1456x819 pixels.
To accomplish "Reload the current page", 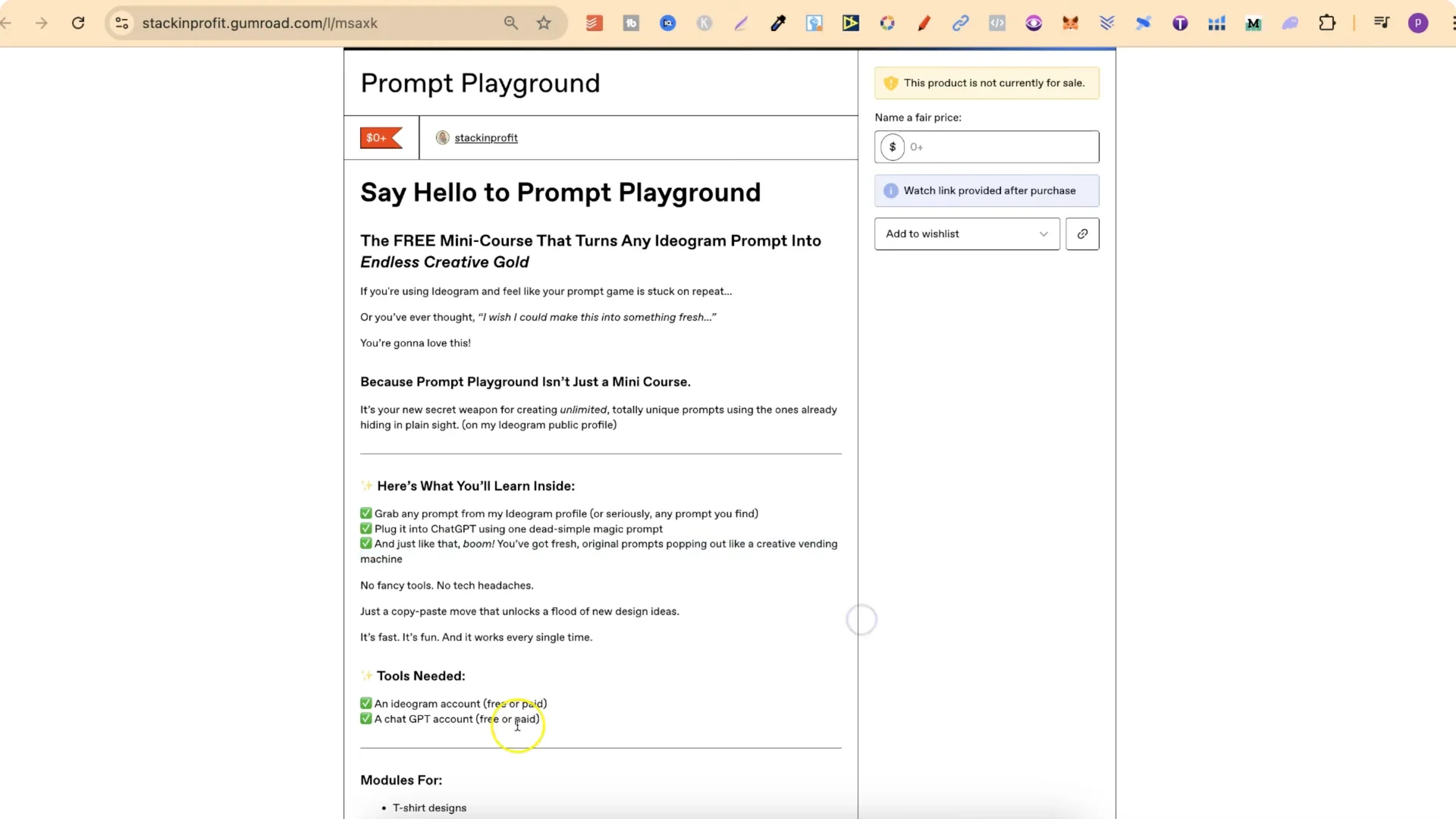I will [78, 23].
